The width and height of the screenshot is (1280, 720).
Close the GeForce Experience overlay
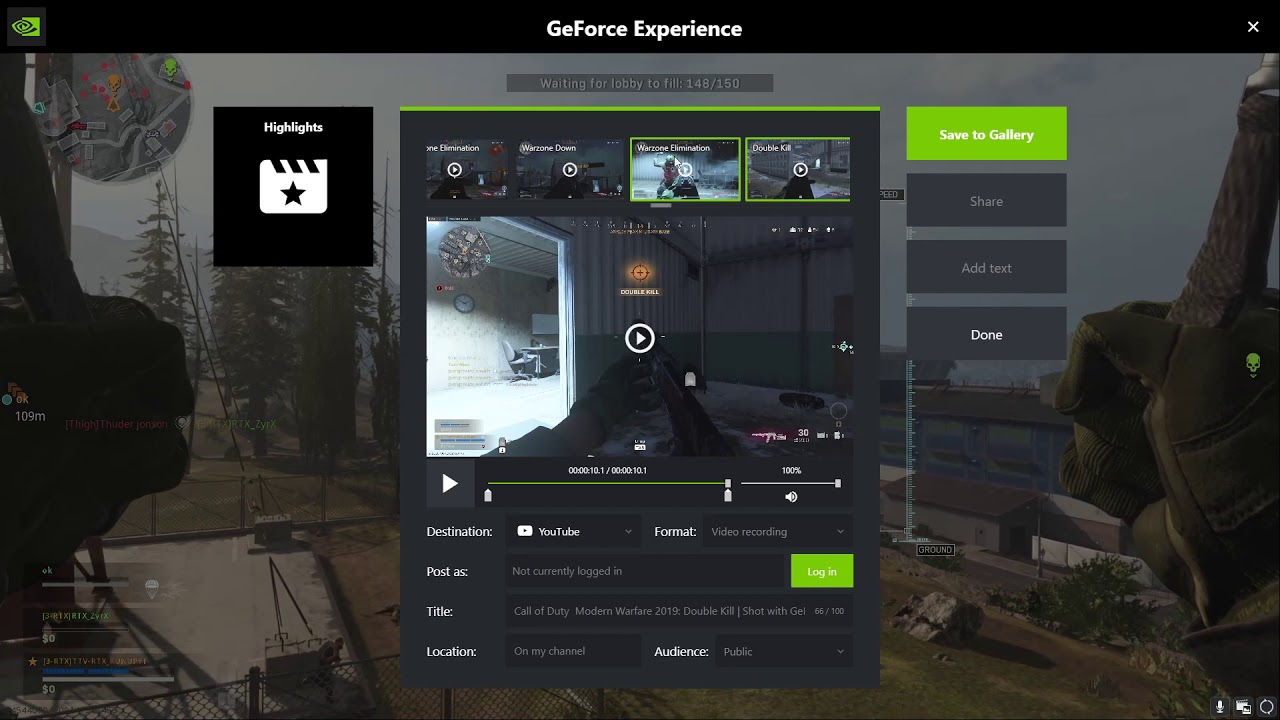1253,27
